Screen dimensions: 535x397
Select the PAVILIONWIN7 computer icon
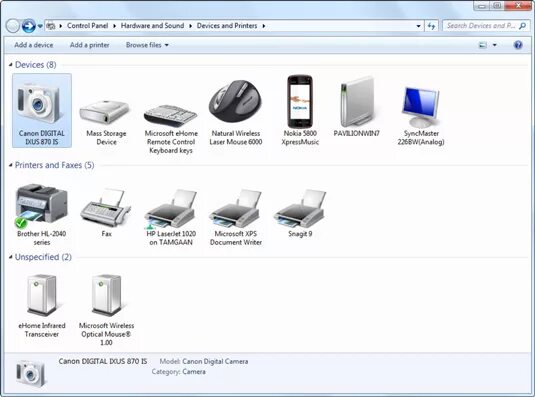tap(356, 106)
